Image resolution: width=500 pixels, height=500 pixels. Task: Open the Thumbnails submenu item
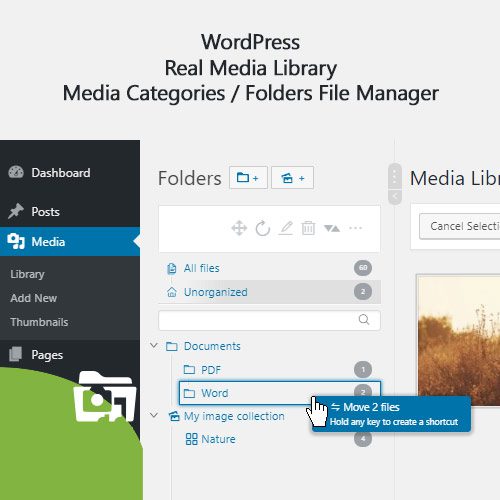point(39,322)
